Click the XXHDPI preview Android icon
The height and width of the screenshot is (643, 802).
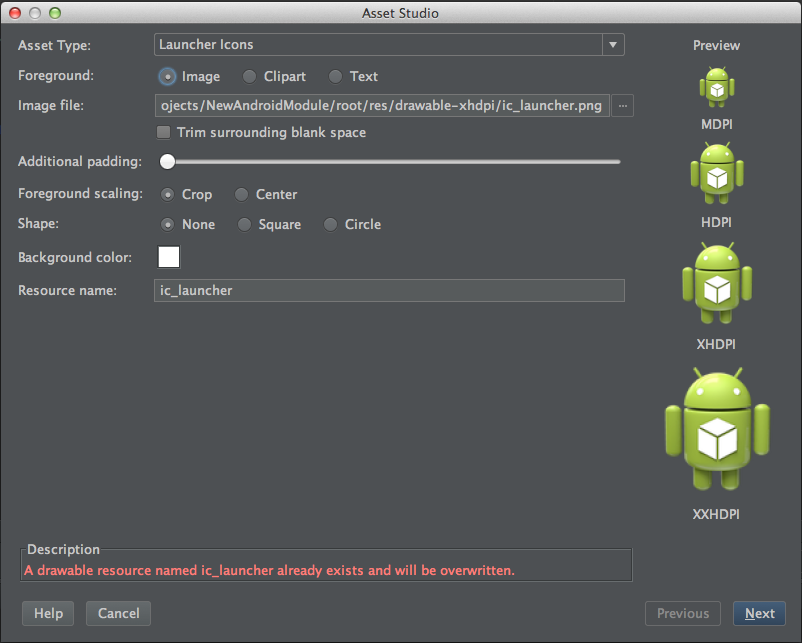click(717, 429)
